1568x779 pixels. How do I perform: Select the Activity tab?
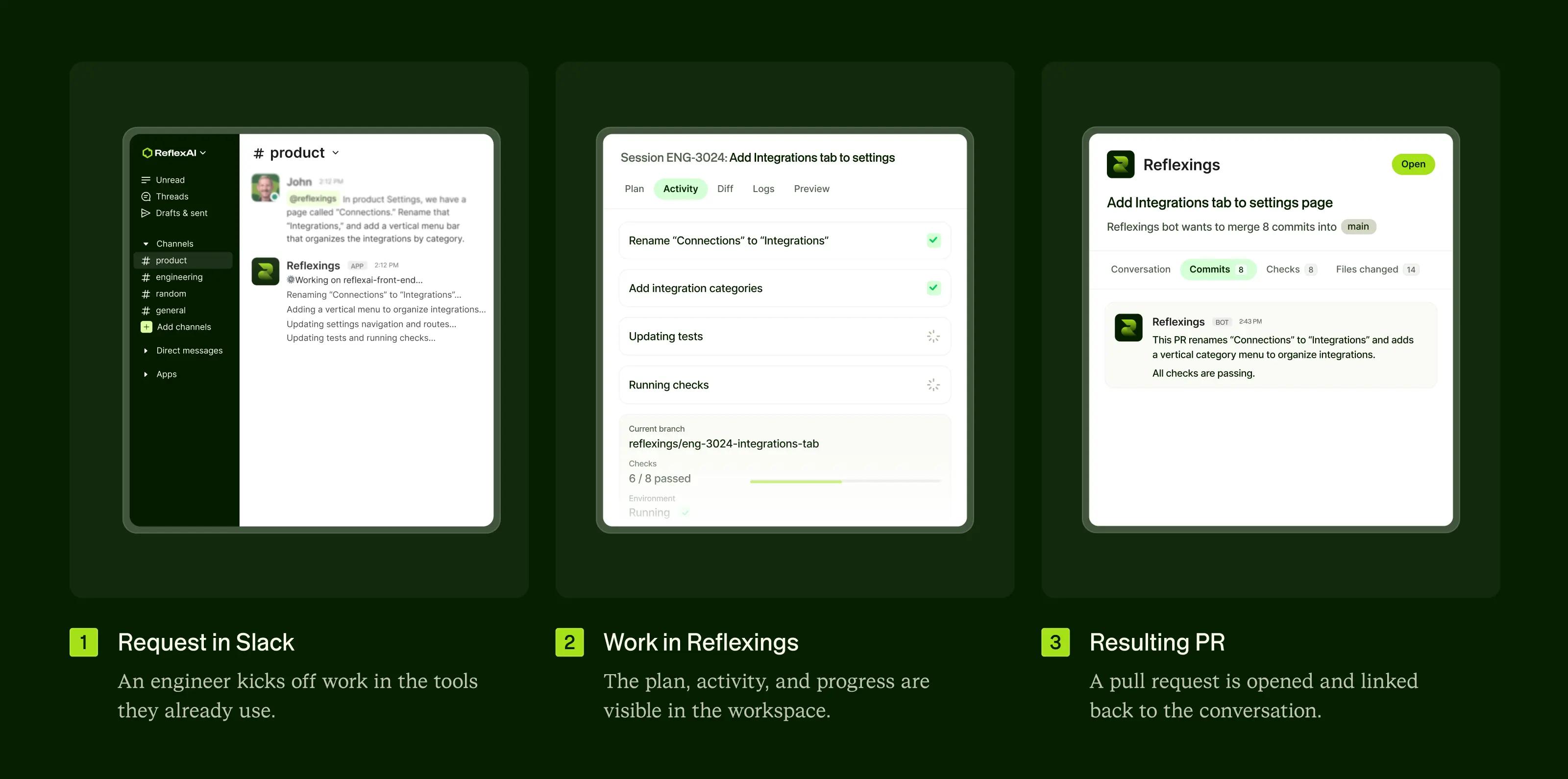click(x=681, y=189)
